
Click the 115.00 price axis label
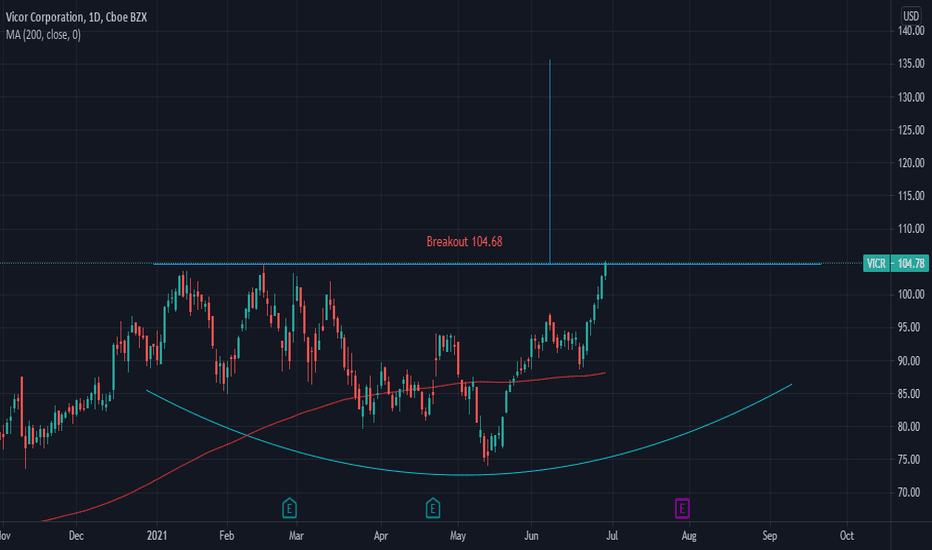[911, 196]
